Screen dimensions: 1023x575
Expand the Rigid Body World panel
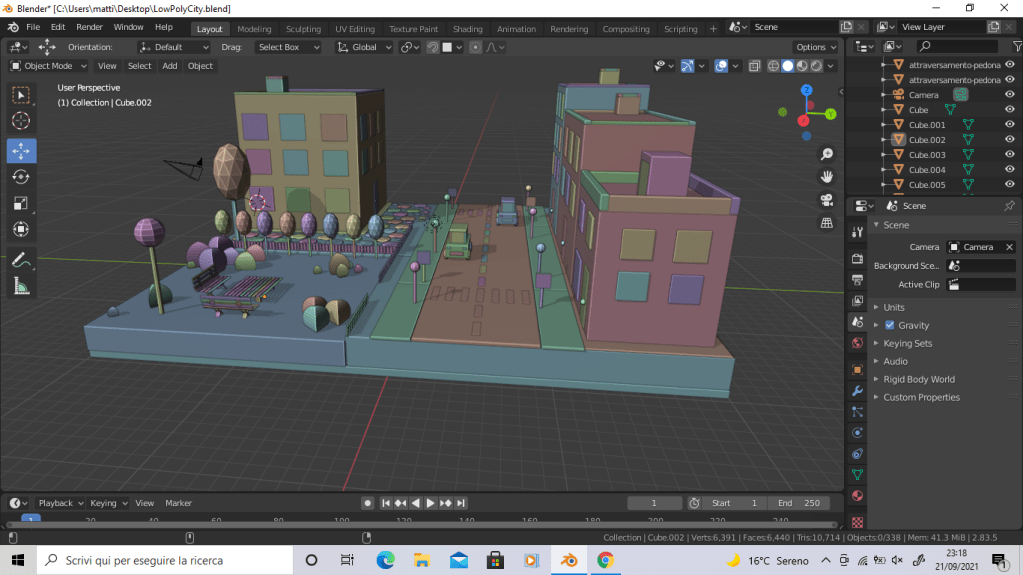click(x=918, y=379)
